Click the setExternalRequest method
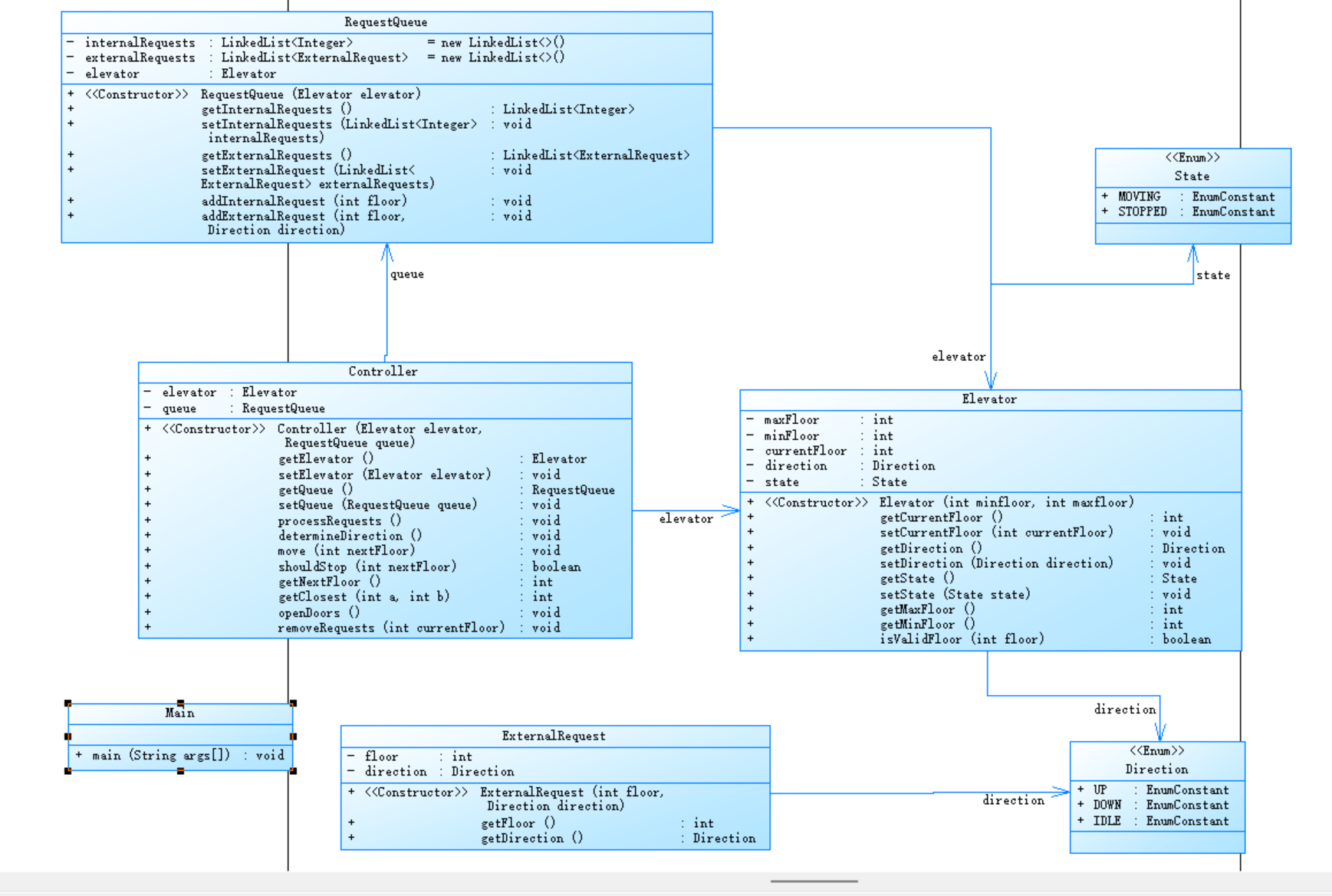This screenshot has height=896, width=1332. click(300, 177)
